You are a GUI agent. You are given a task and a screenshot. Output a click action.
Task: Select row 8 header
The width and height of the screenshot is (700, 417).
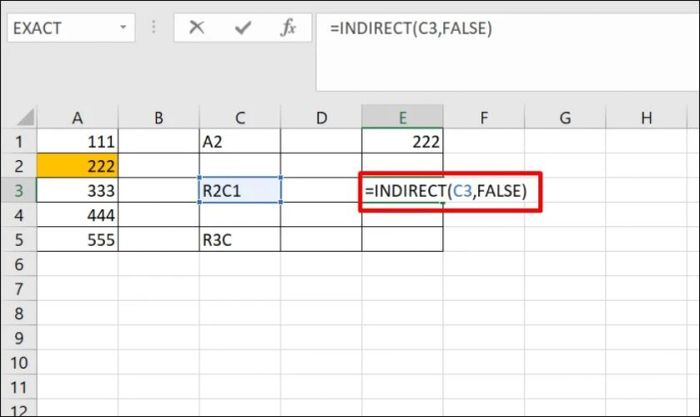19,313
